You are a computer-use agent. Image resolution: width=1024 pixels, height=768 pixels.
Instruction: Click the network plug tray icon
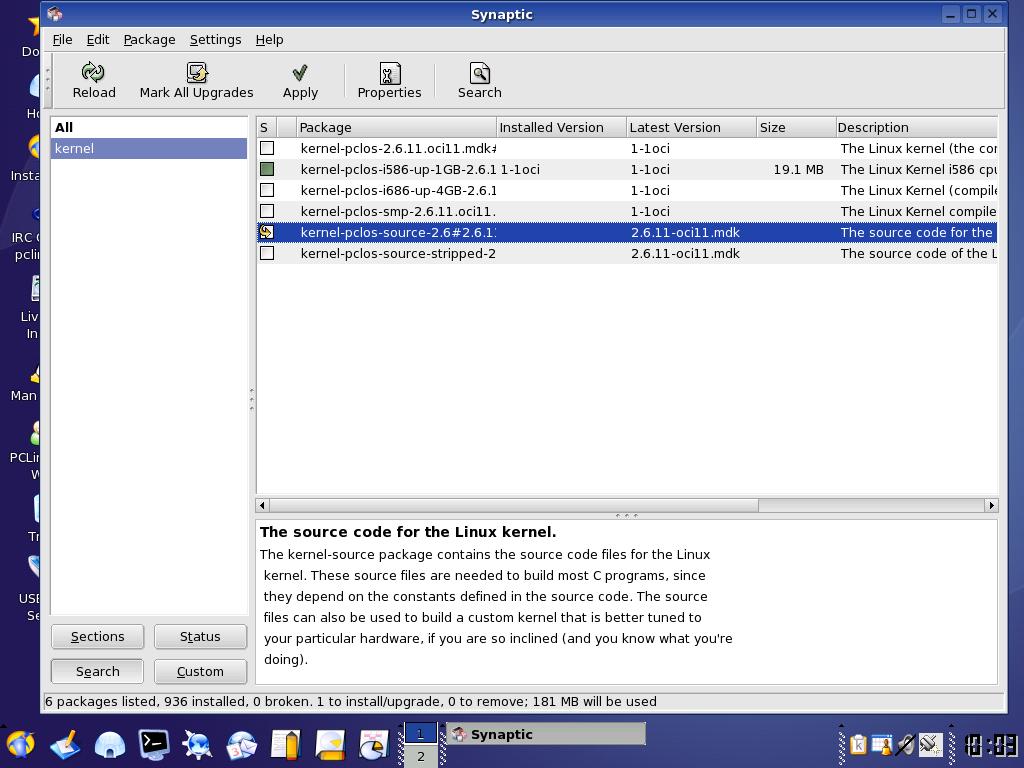(930, 744)
